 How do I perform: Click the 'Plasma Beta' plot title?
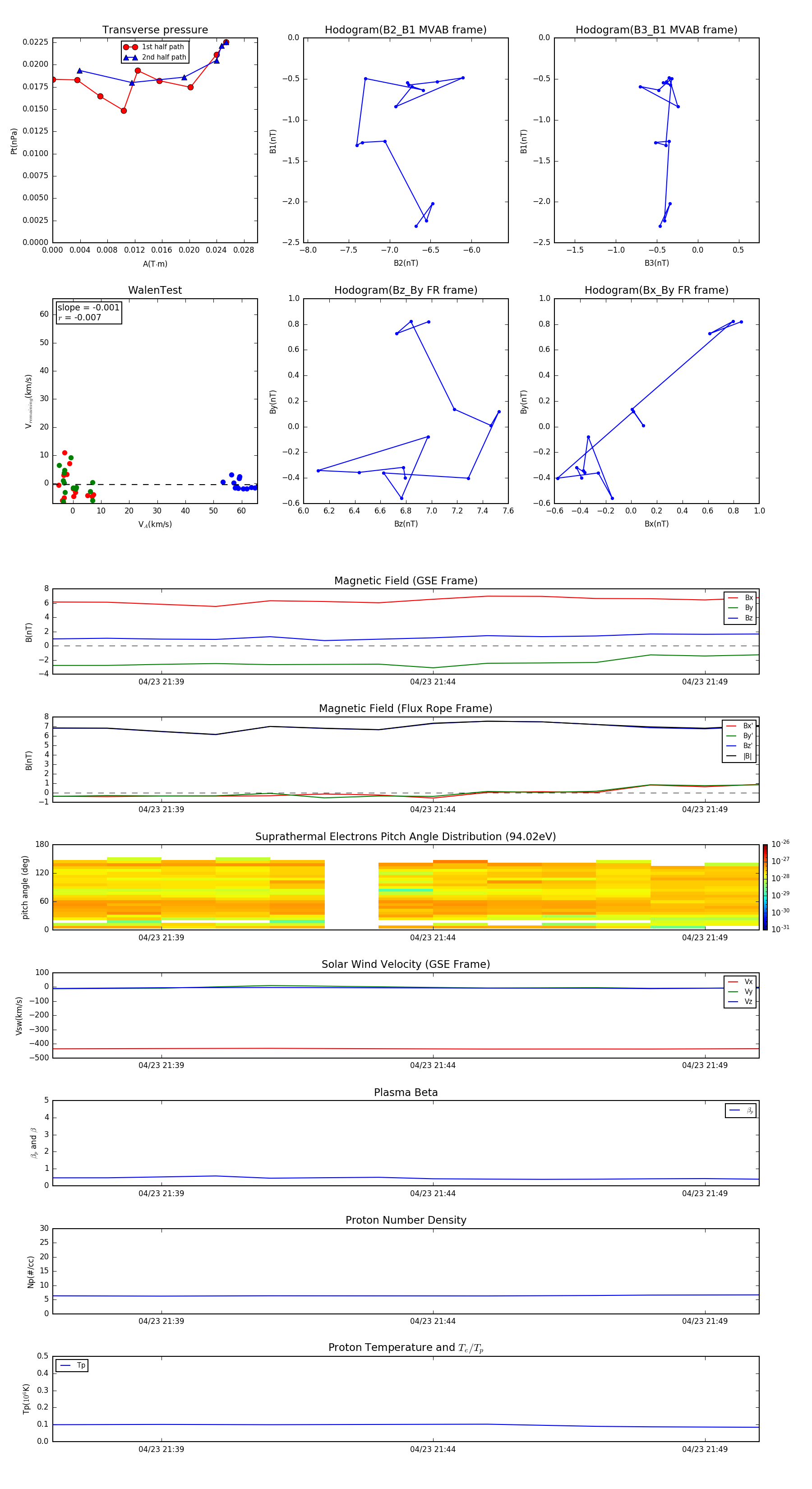point(406,1092)
